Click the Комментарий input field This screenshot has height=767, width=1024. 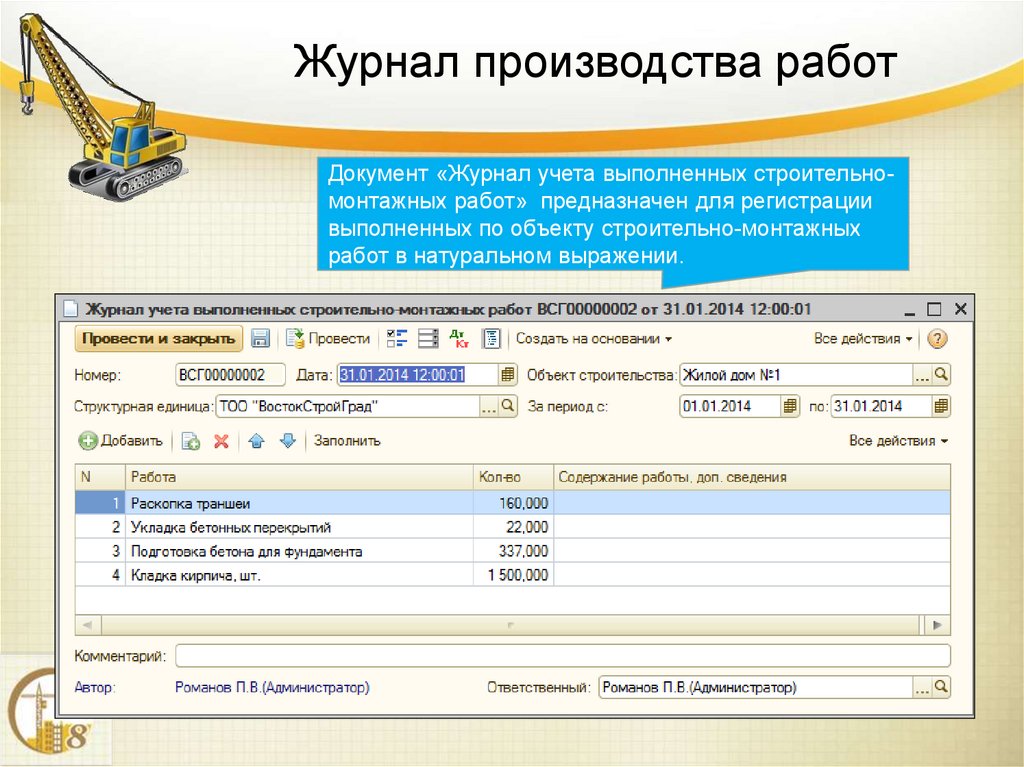point(563,655)
